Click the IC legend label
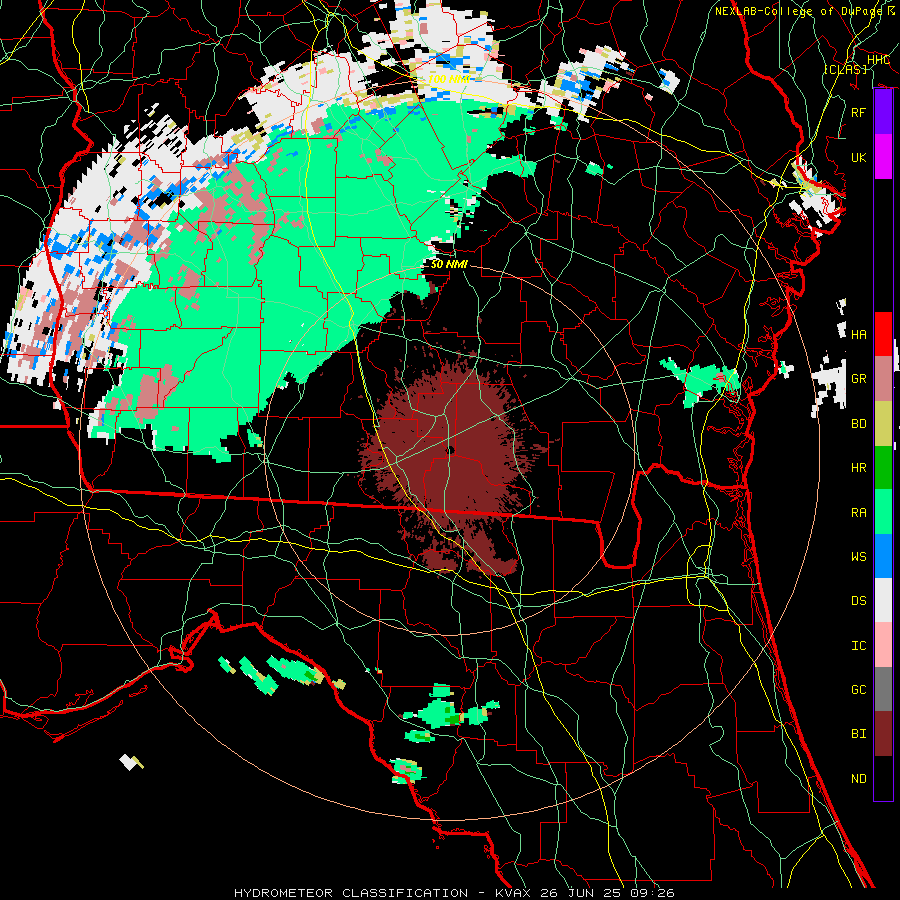Viewport: 900px width, 900px height. click(859, 645)
